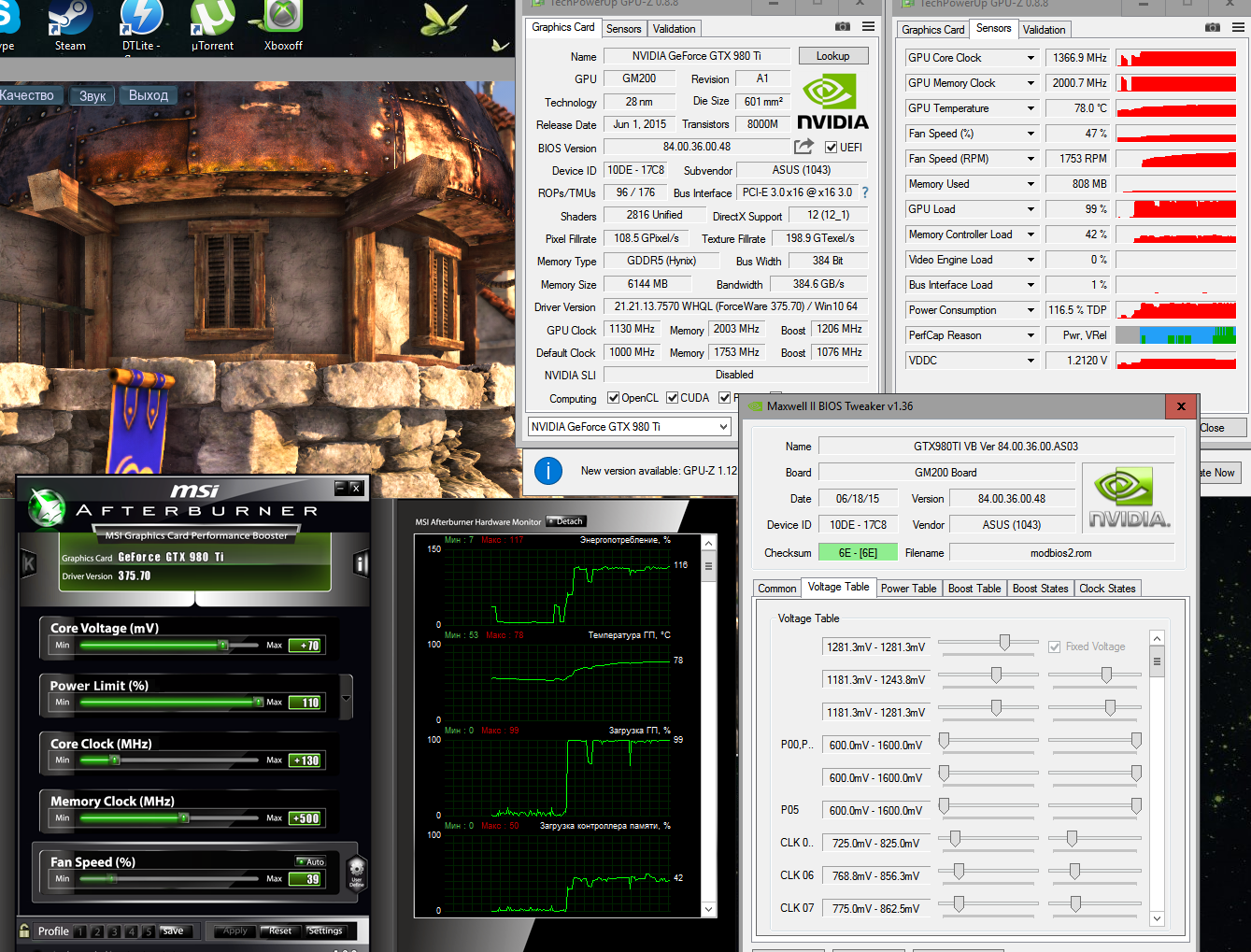Toggle the UEFI checkbox in GPU-Z
1251x952 pixels.
click(831, 148)
